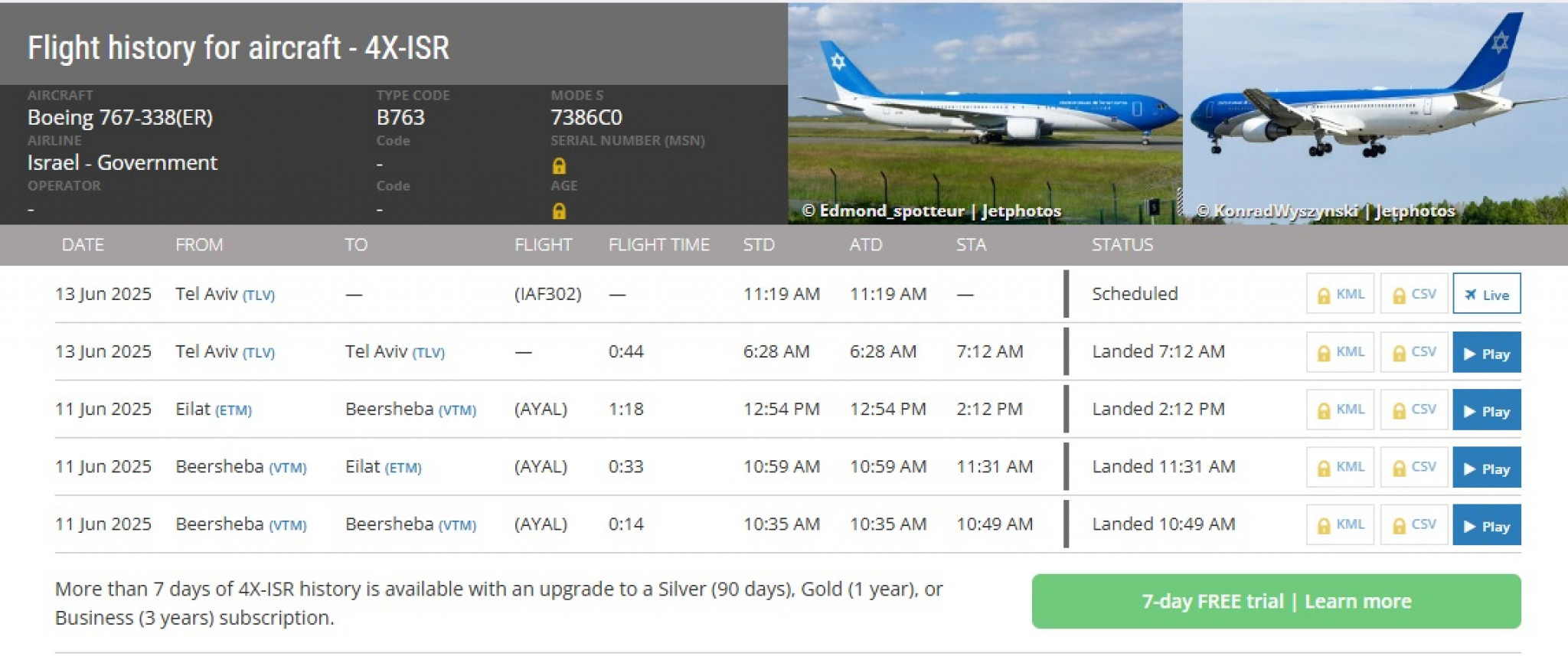Open the Tel Aviv (TLV) destination link
Screen dimensions: 1568x663
[x=394, y=352]
